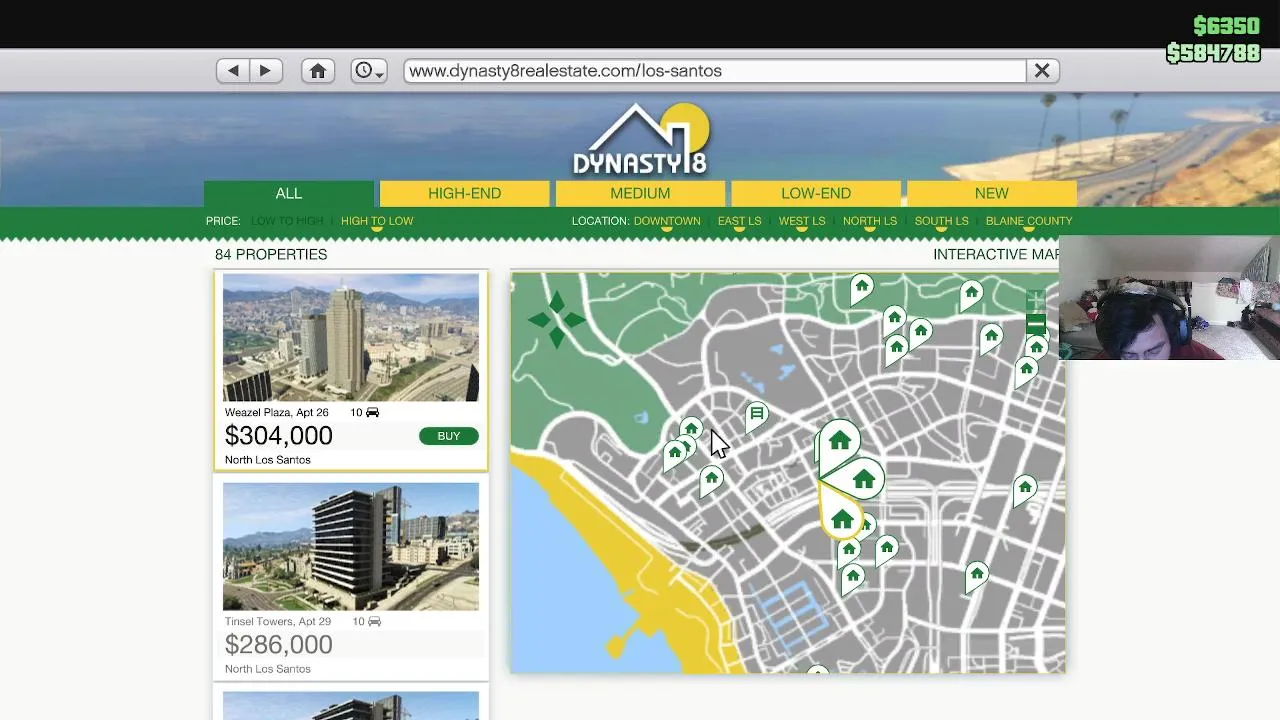Click the garage car icon for Weazel Plaza
The width and height of the screenshot is (1280, 720).
pos(372,412)
